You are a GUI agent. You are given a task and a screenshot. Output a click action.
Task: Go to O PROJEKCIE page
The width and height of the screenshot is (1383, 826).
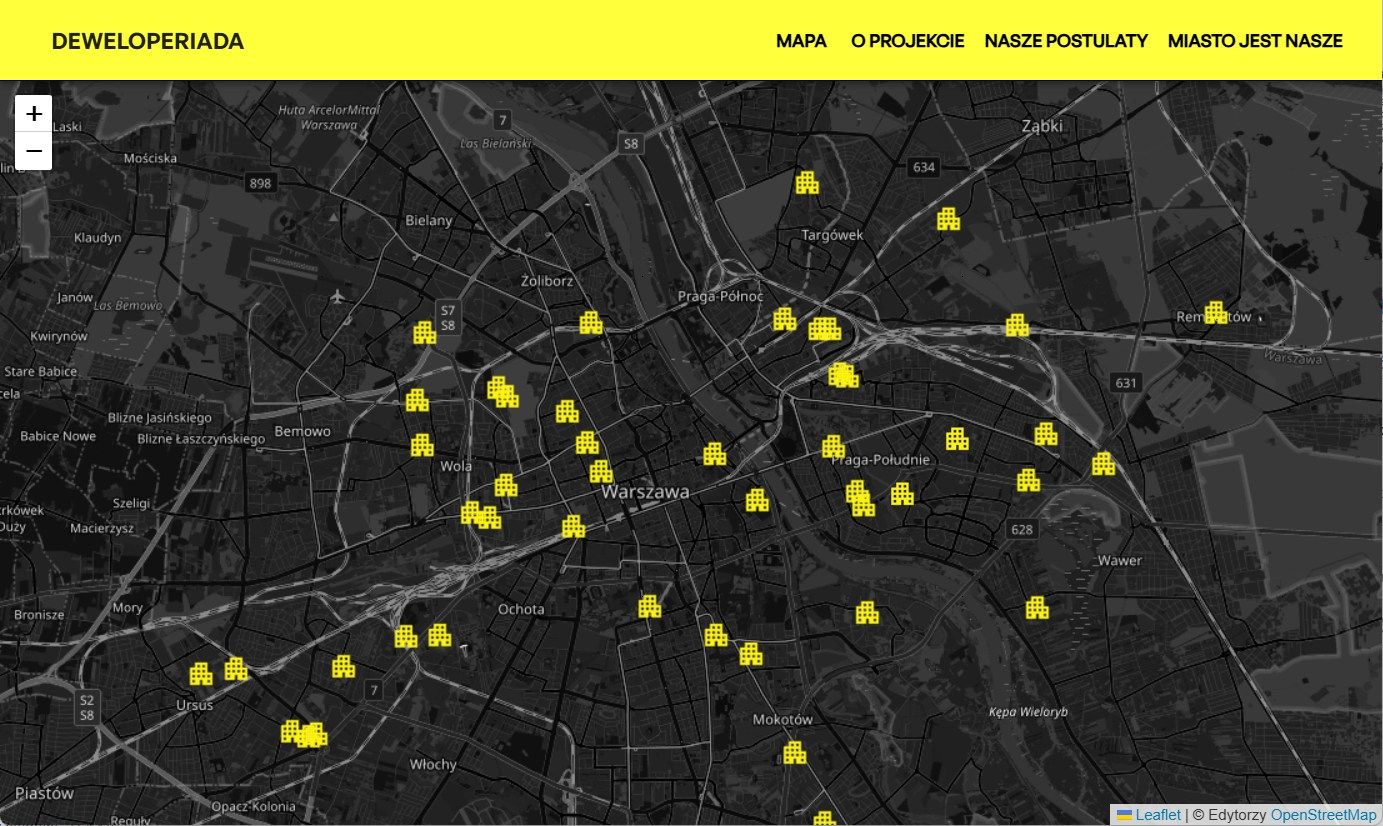(907, 41)
